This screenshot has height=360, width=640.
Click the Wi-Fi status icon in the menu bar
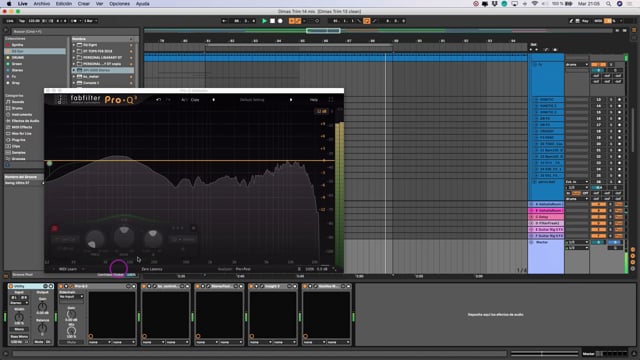[x=535, y=4]
